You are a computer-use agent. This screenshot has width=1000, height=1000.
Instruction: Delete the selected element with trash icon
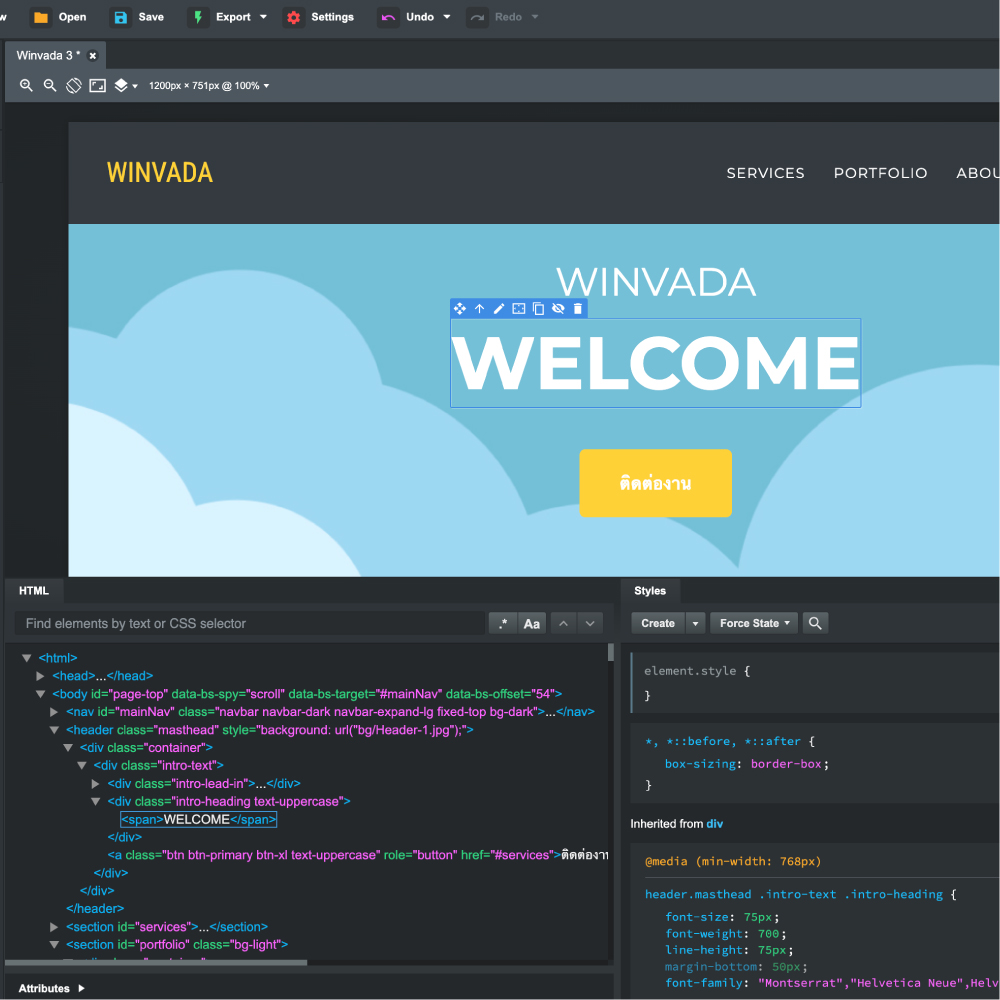[x=577, y=309]
